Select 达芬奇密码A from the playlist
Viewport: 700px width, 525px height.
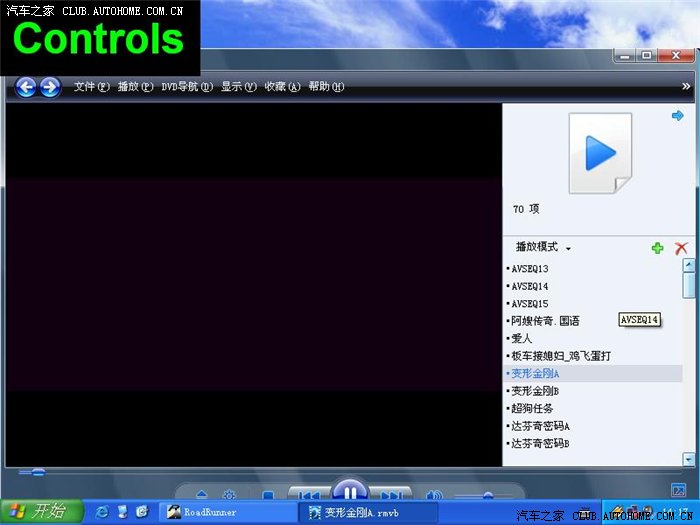coord(540,425)
